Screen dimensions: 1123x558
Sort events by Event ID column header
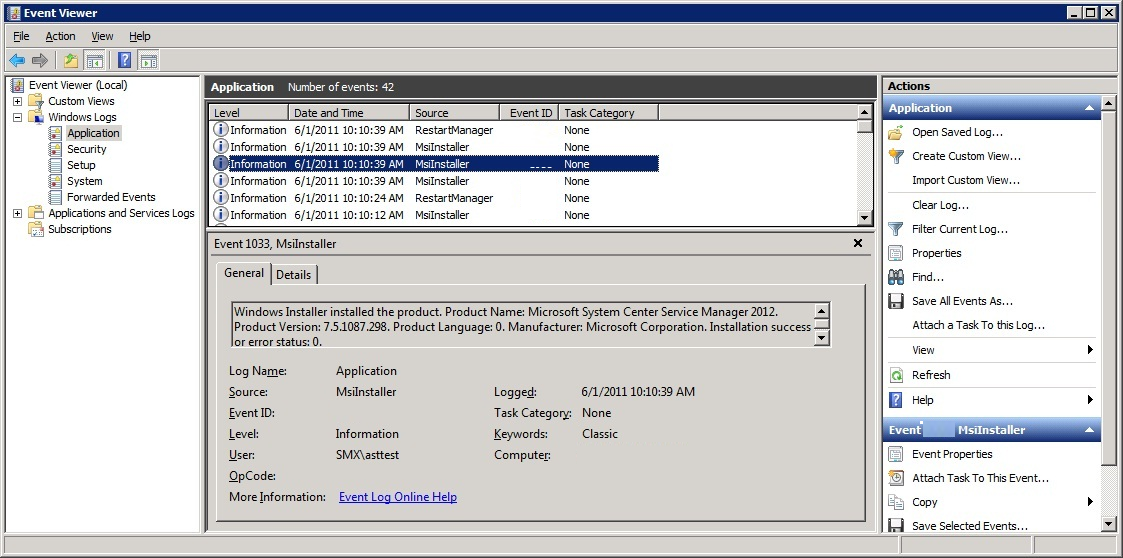tap(529, 112)
